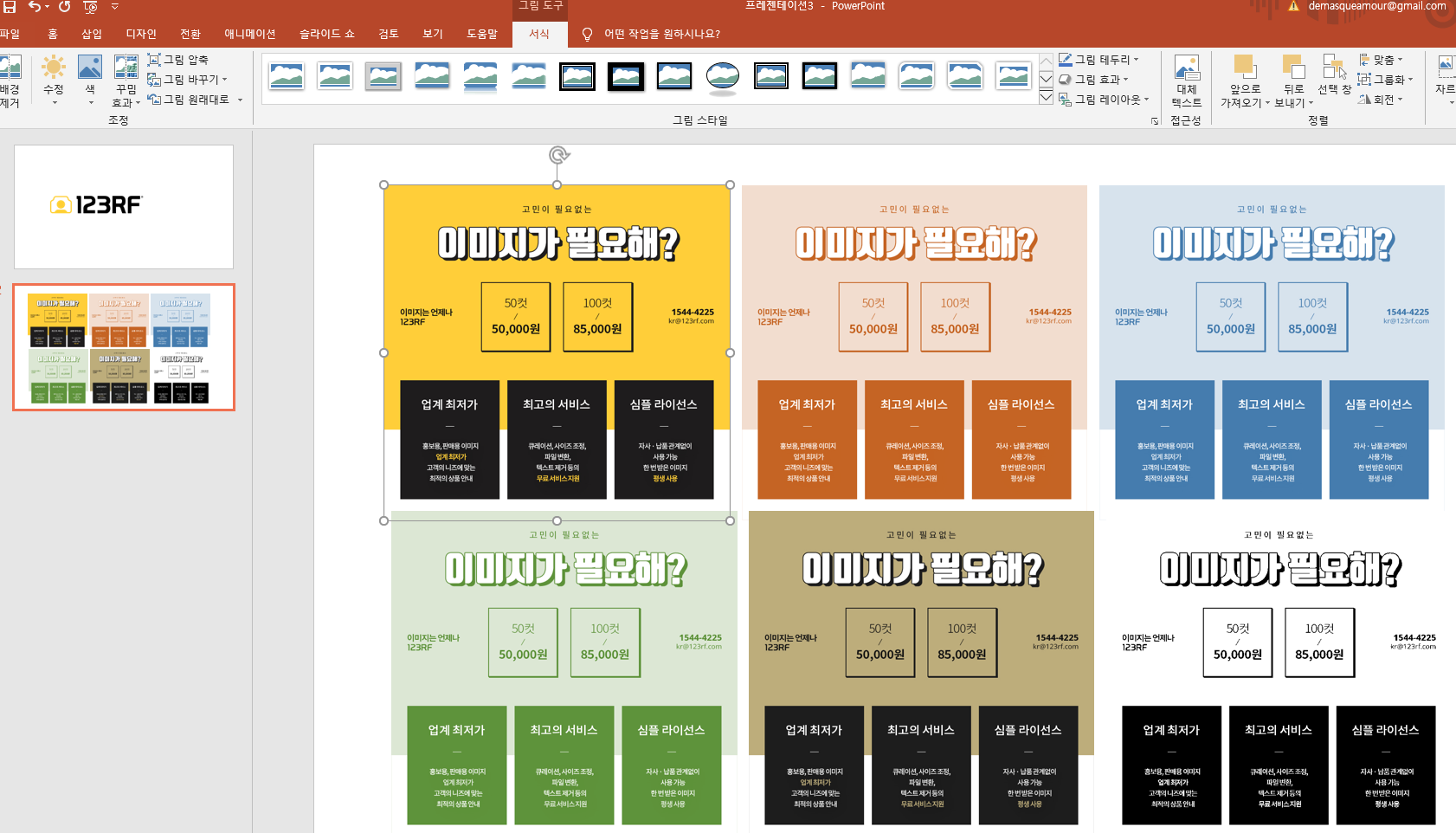The width and height of the screenshot is (1456, 833).
Task: Click Reset Picture (그림 원래대로)
Action: point(195,100)
